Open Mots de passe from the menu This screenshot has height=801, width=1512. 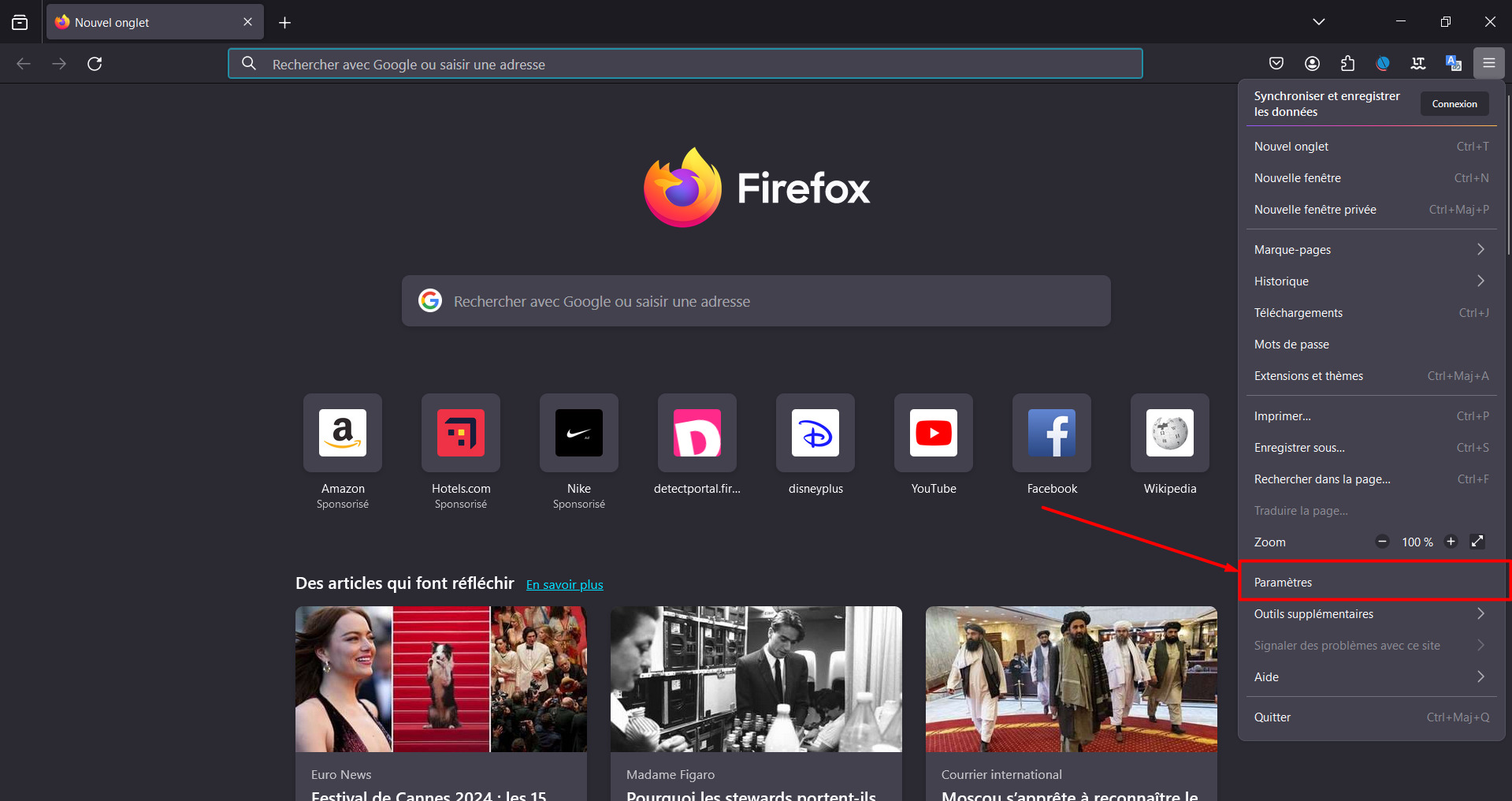click(x=1371, y=345)
